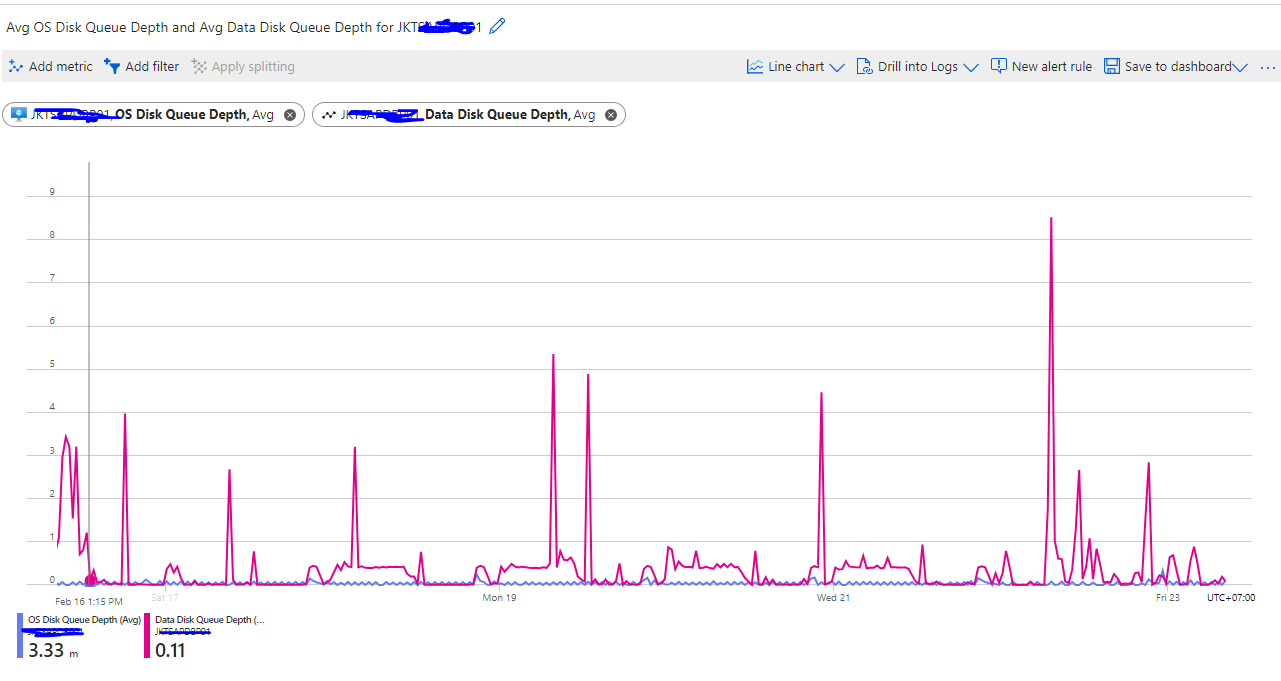The image size is (1281, 681).
Task: Click the save floppy disk icon
Action: tap(1112, 66)
